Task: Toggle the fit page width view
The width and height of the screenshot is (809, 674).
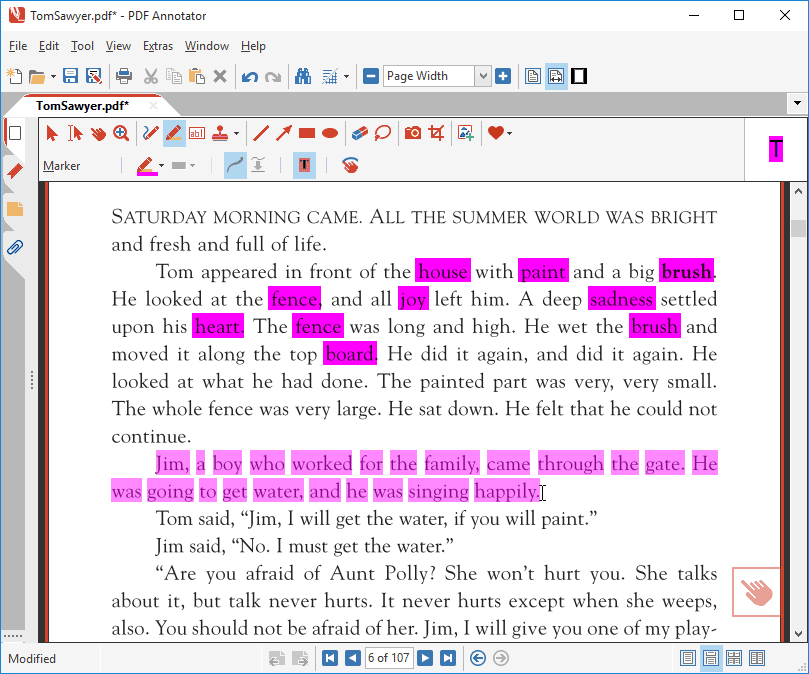Action: (556, 76)
